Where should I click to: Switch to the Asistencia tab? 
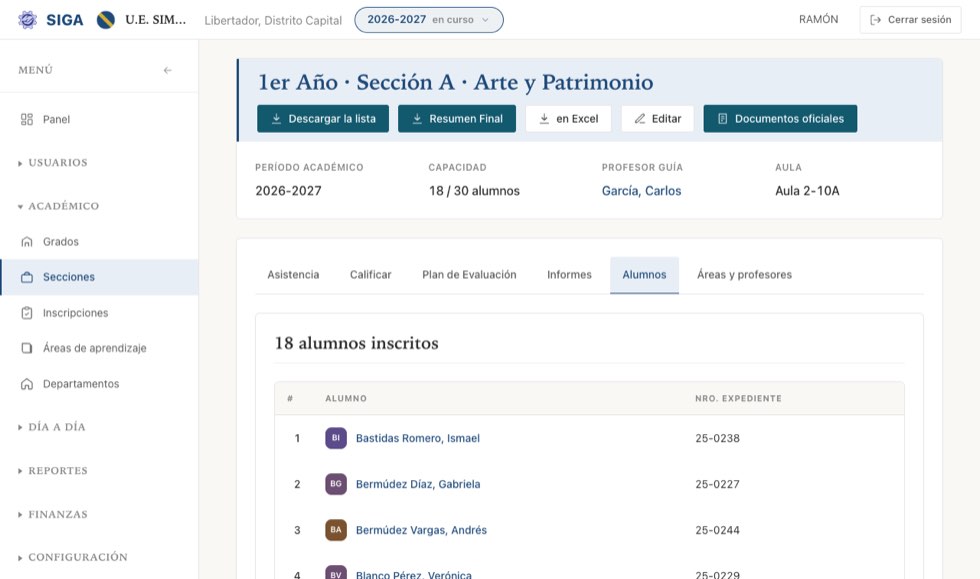pyautogui.click(x=293, y=274)
